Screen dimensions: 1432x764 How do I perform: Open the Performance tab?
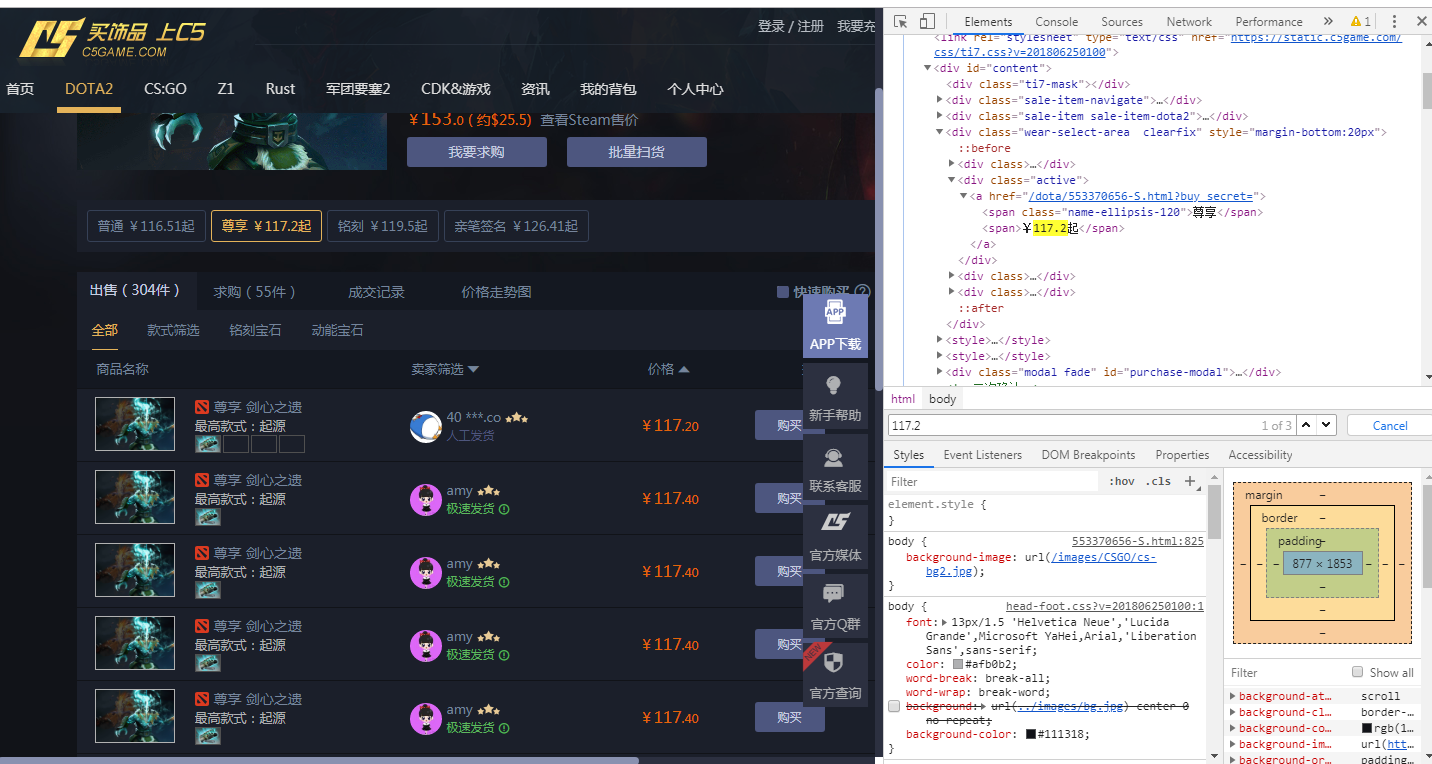[1269, 21]
